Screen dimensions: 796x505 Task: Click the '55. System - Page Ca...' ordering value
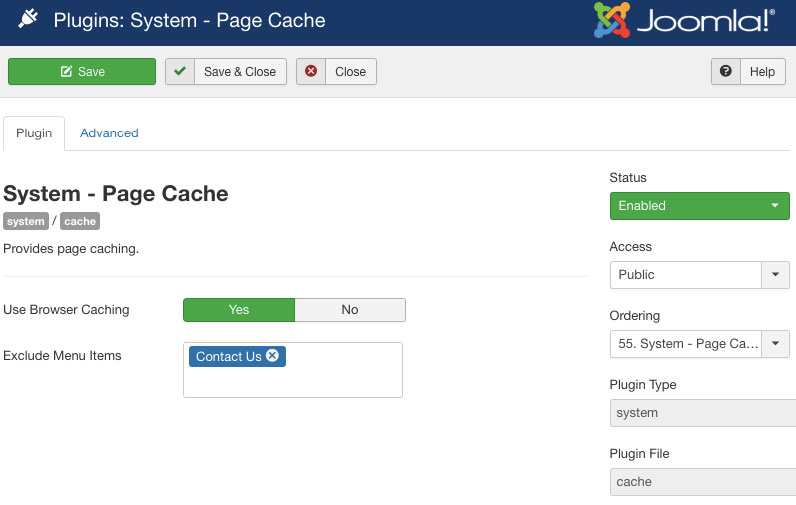(x=686, y=344)
